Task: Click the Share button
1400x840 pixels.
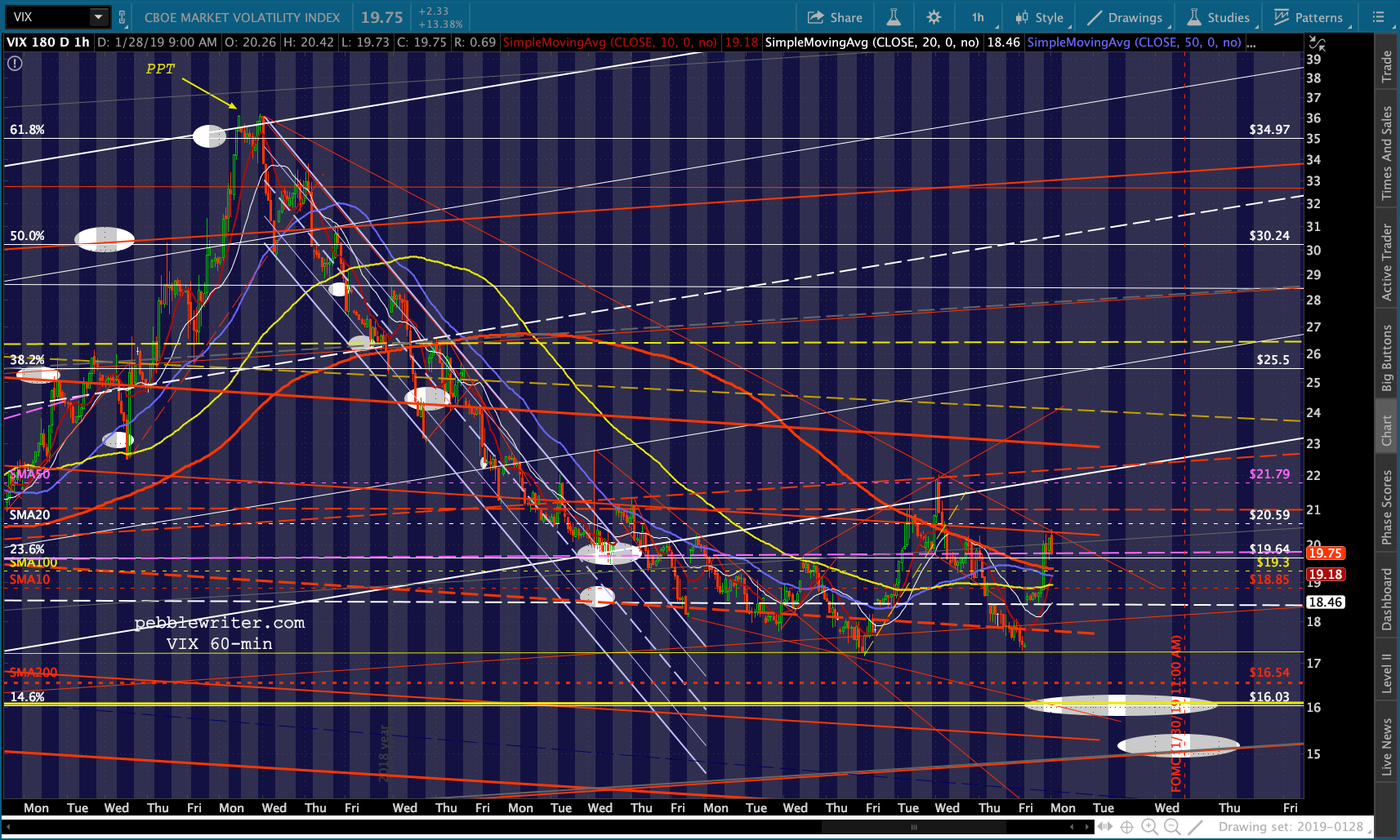Action: click(x=835, y=17)
